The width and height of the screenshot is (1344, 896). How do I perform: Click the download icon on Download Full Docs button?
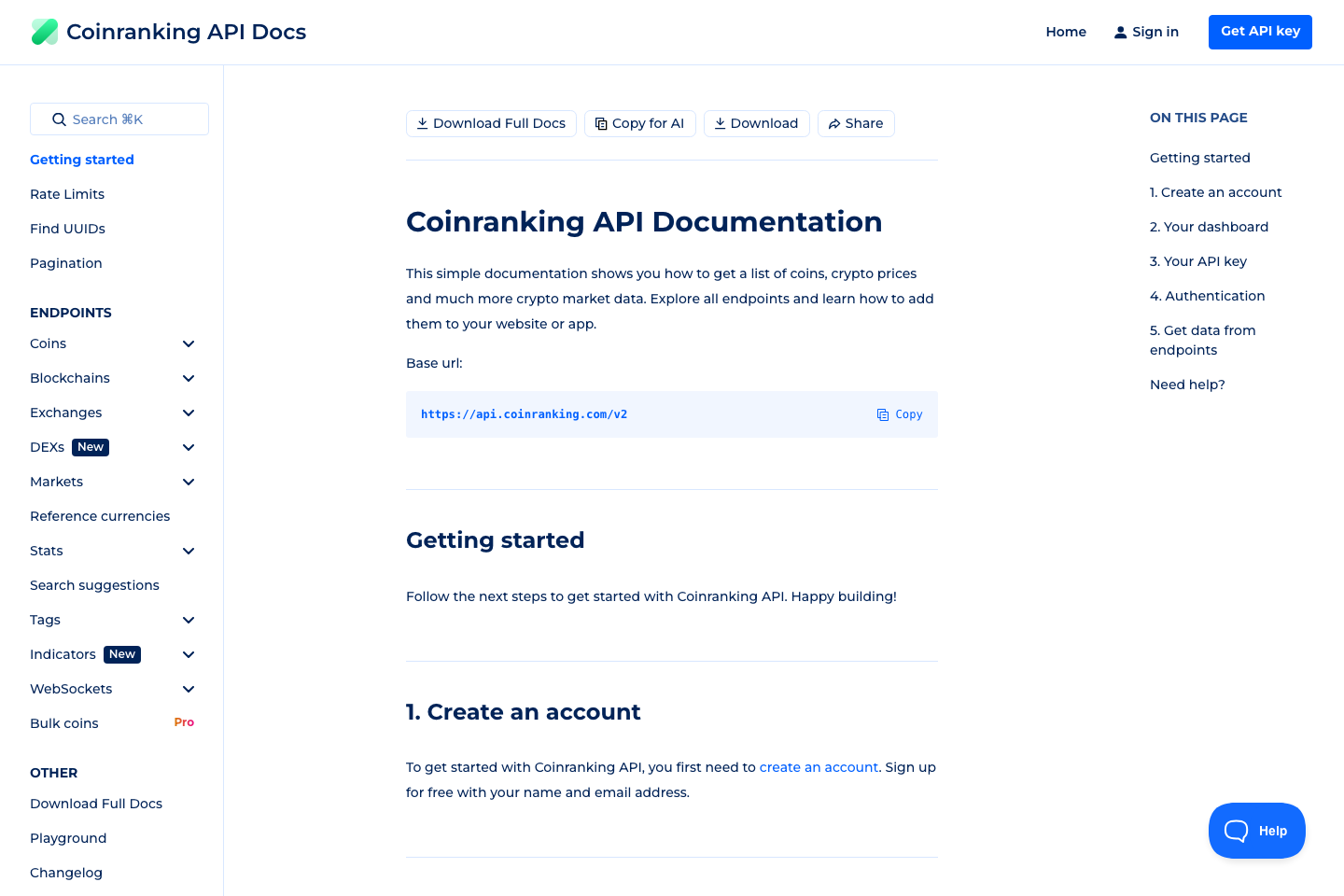point(423,123)
